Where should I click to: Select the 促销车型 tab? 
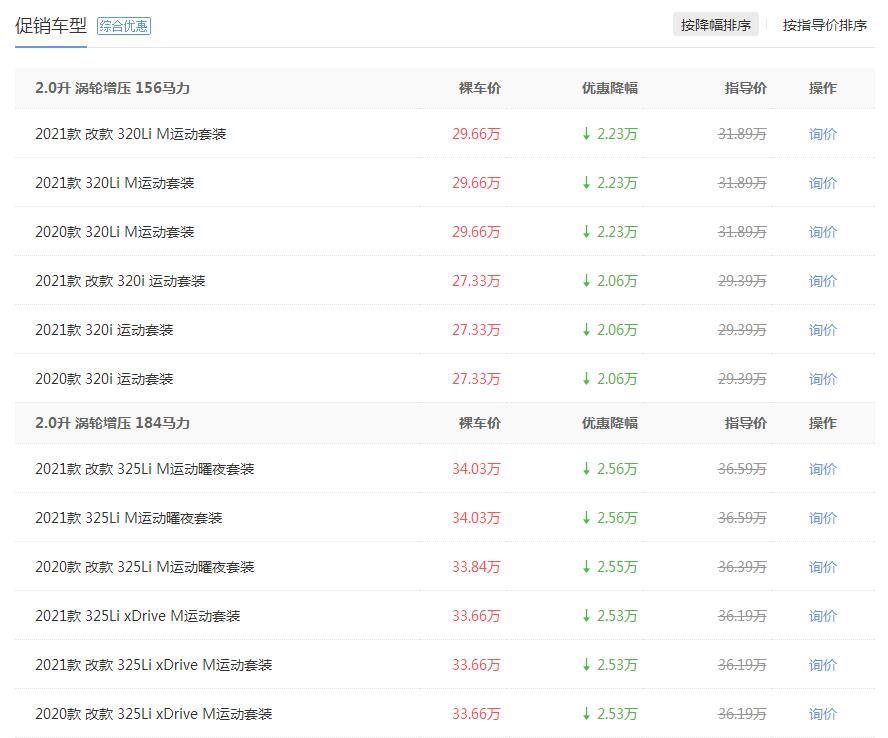point(50,26)
